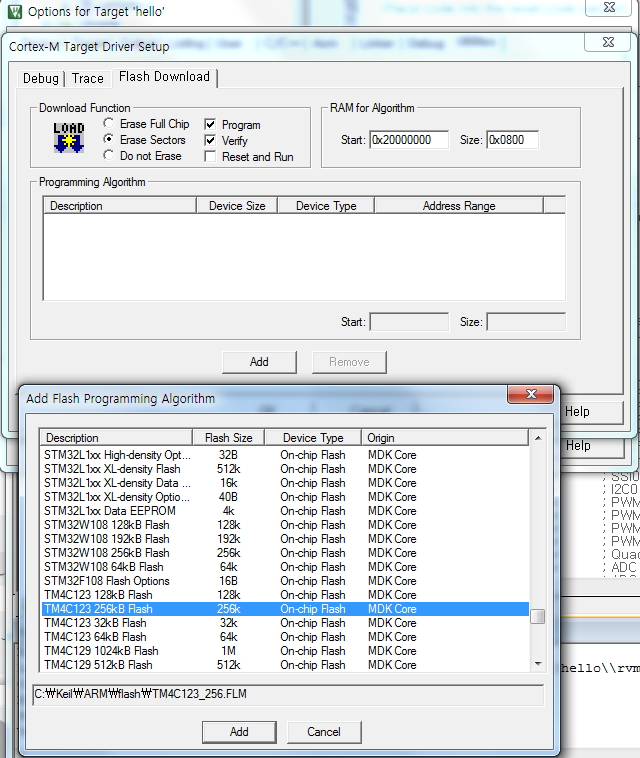Select the Flash Download tab
Viewport: 640px width, 758px height.
coord(164,77)
